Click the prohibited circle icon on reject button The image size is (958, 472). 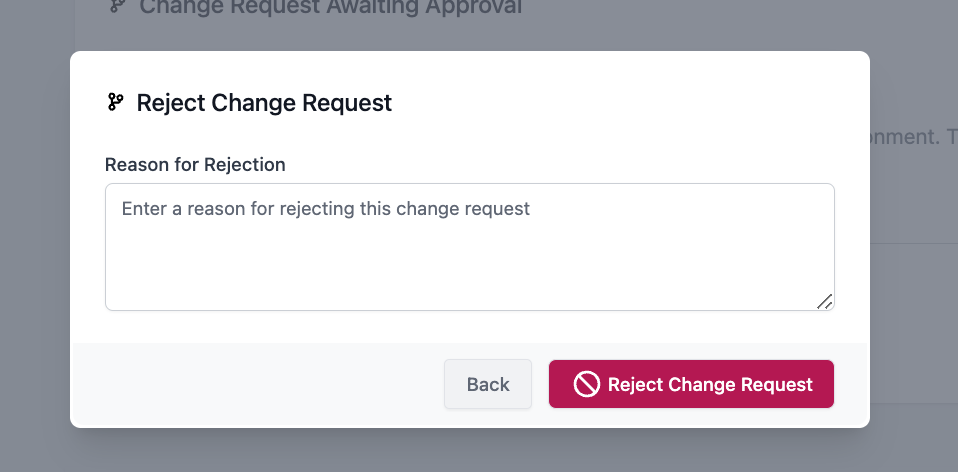[586, 385]
